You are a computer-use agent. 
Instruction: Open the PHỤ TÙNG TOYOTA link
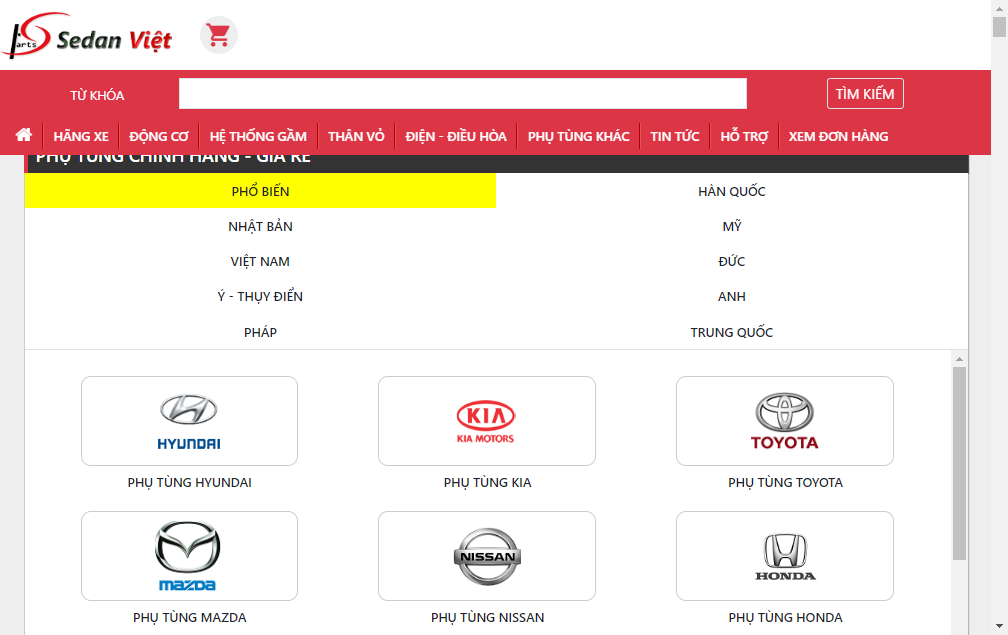[785, 483]
